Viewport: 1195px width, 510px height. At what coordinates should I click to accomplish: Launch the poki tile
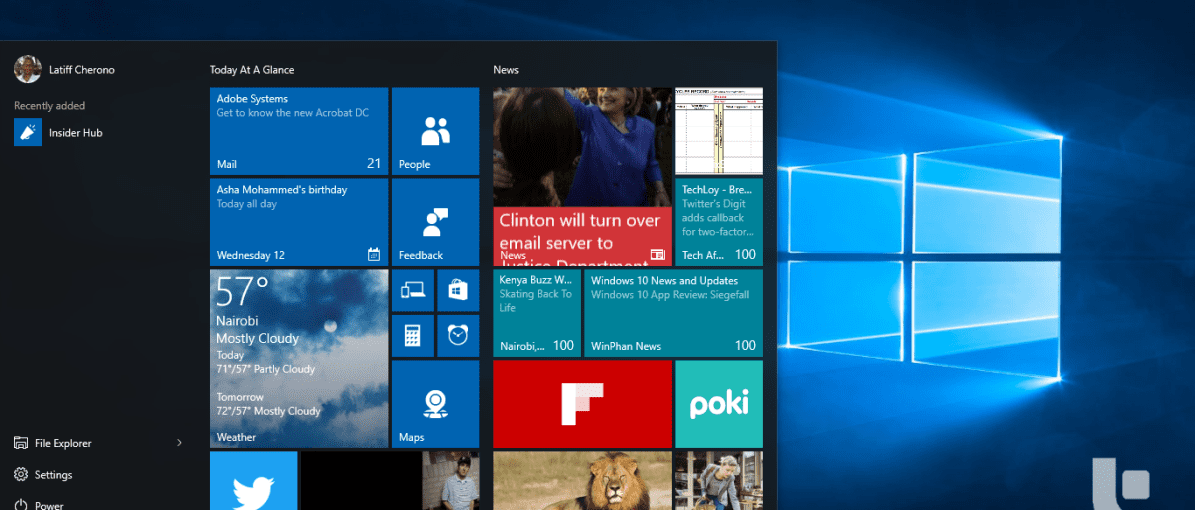click(719, 404)
